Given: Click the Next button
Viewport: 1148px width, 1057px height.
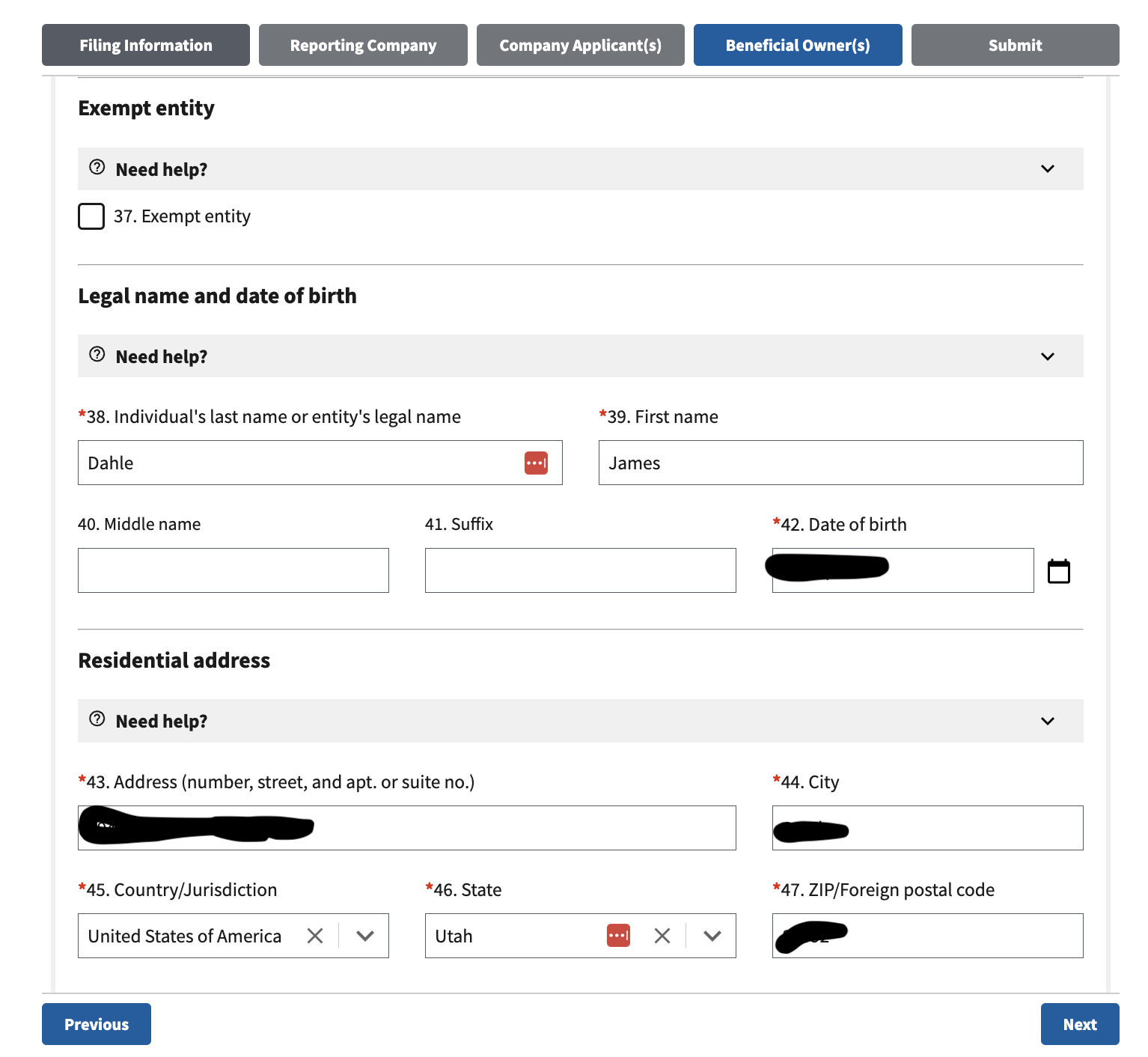Looking at the screenshot, I should coord(1079,1024).
